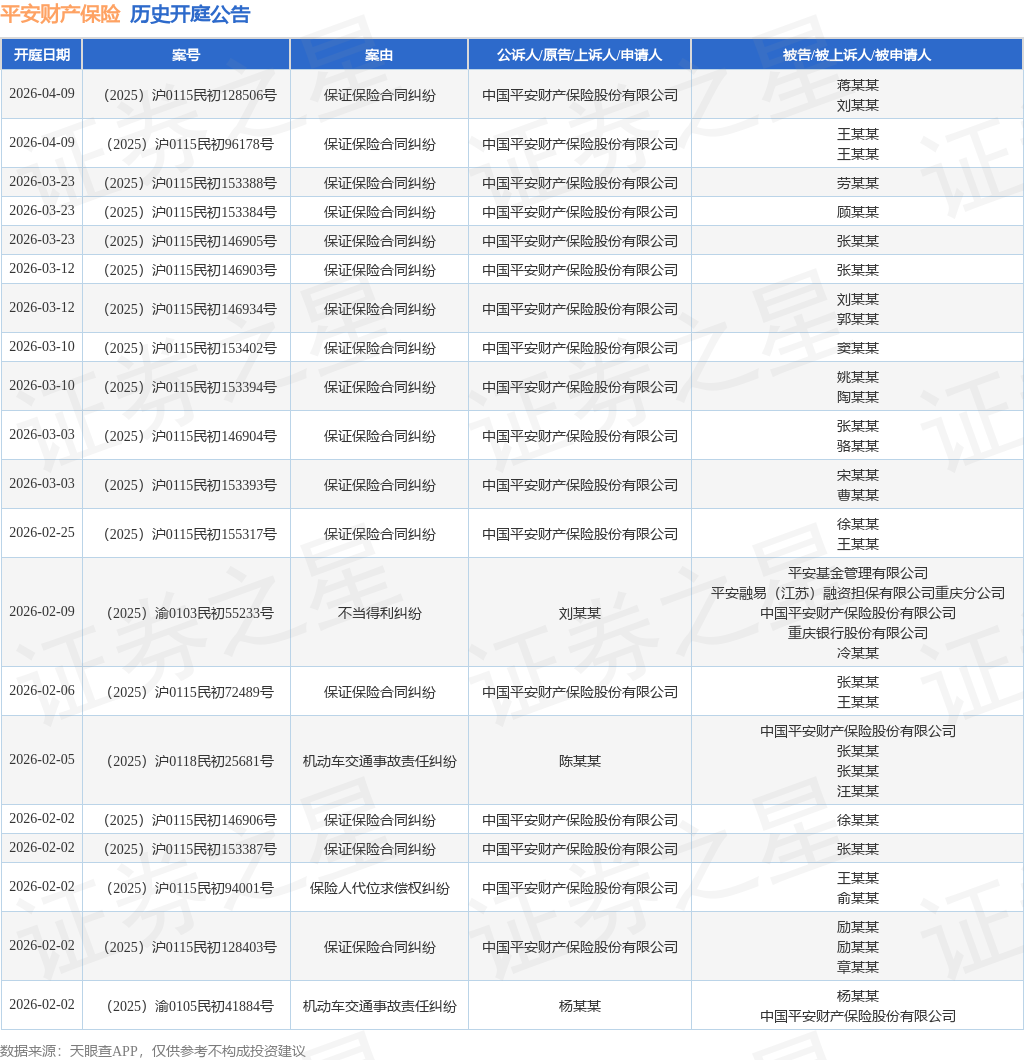Screen dimensions: 1024x1060
Task: Click defendant 汪某某
Action: pos(858,791)
